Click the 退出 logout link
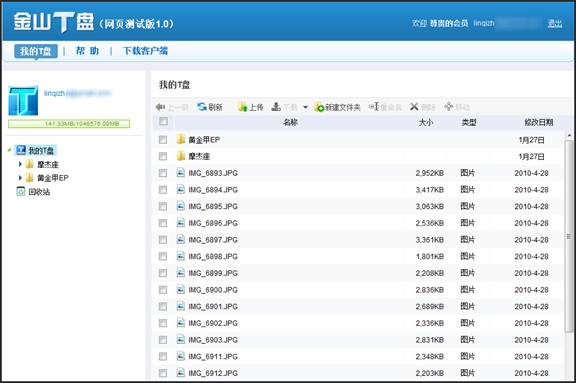The image size is (576, 383). click(x=555, y=24)
